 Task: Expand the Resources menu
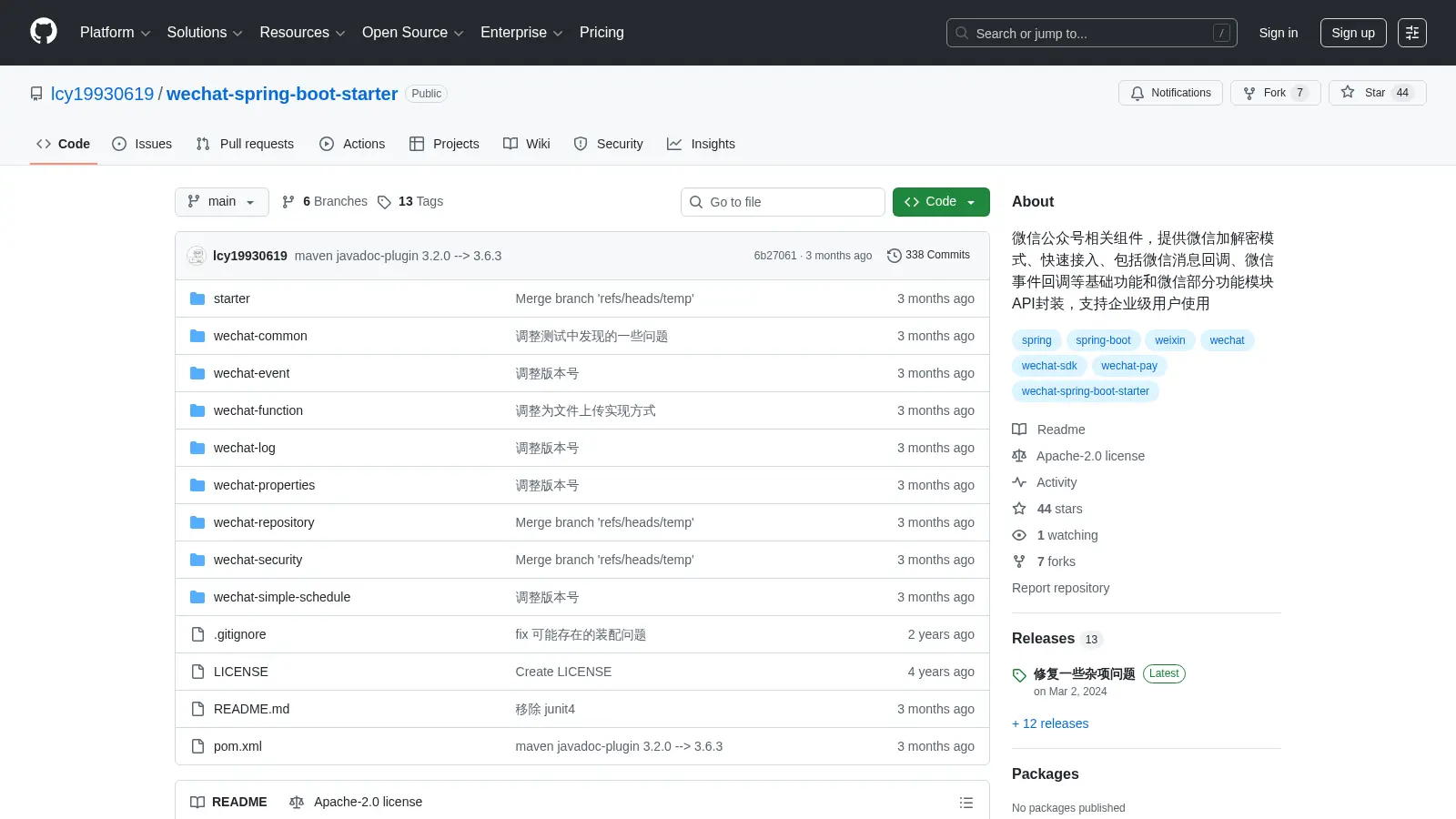pyautogui.click(x=302, y=33)
